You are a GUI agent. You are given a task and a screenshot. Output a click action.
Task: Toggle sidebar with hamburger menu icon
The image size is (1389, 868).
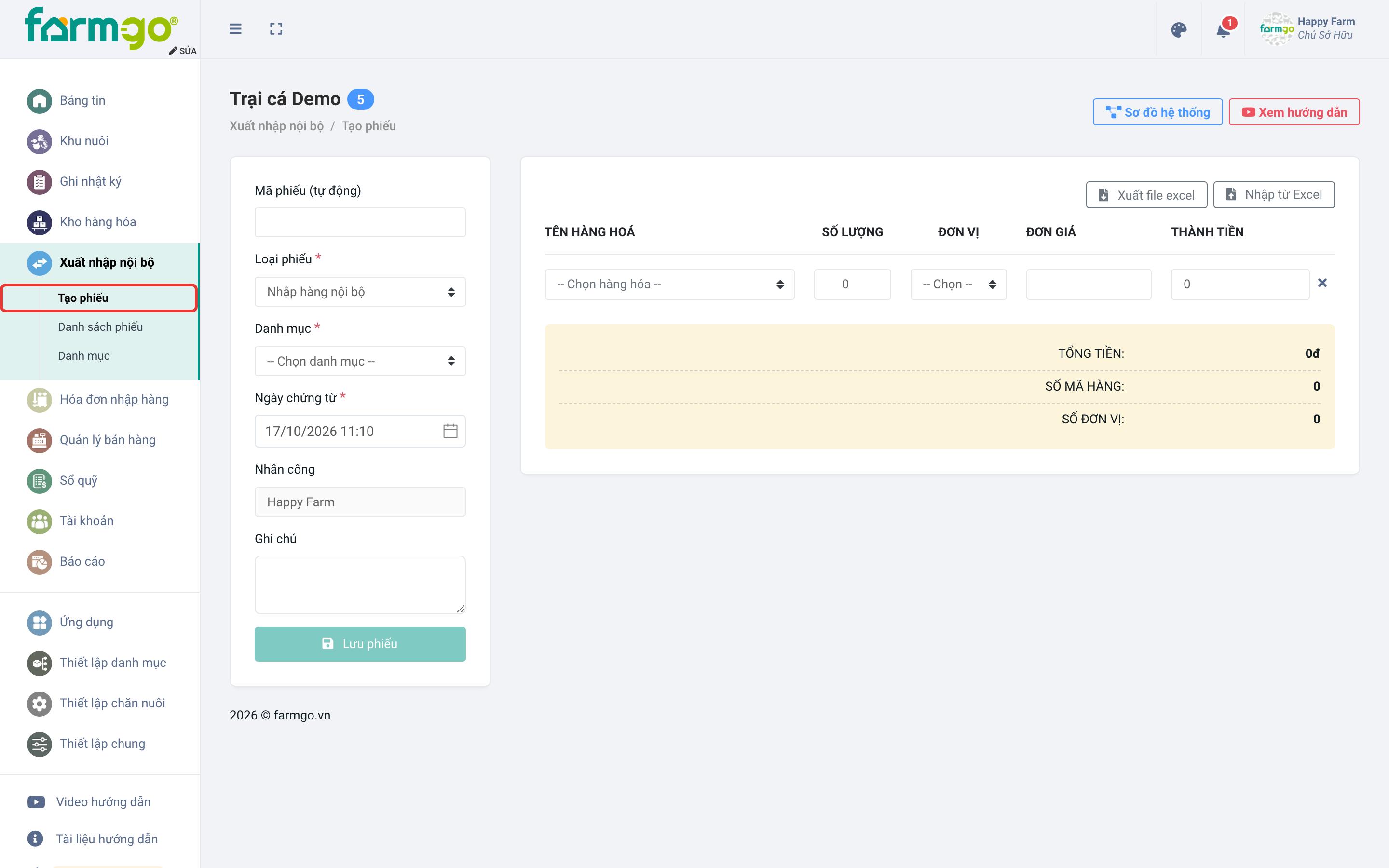click(235, 29)
